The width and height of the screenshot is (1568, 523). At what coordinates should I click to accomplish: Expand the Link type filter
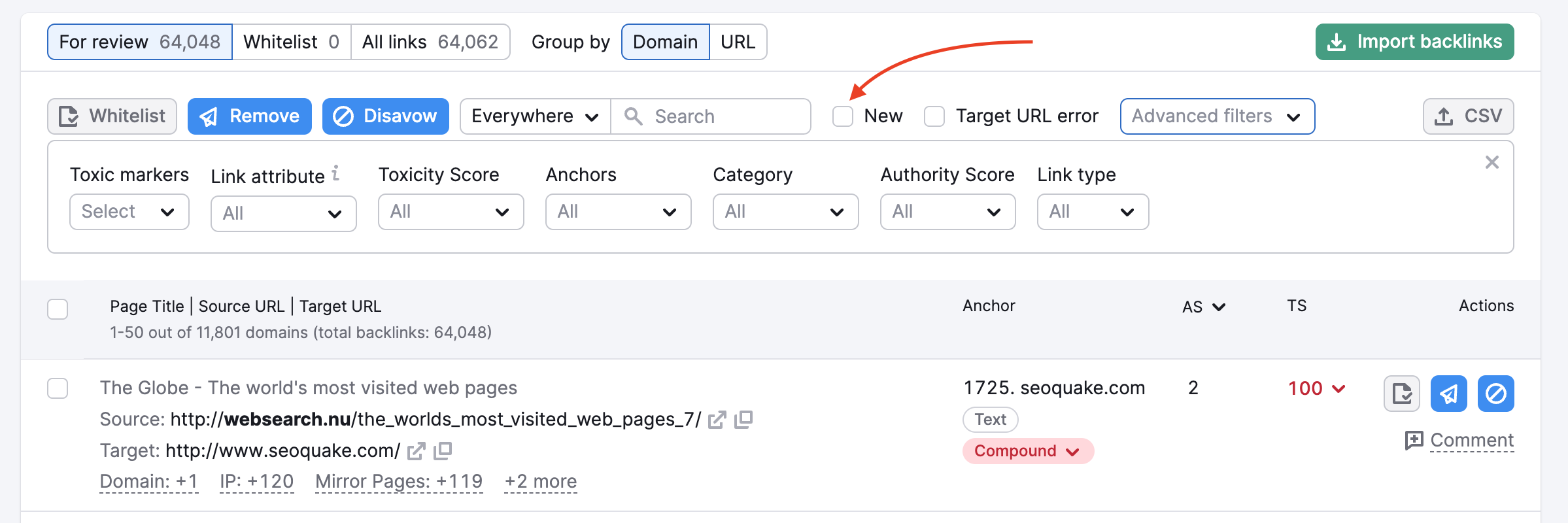pyautogui.click(x=1093, y=212)
